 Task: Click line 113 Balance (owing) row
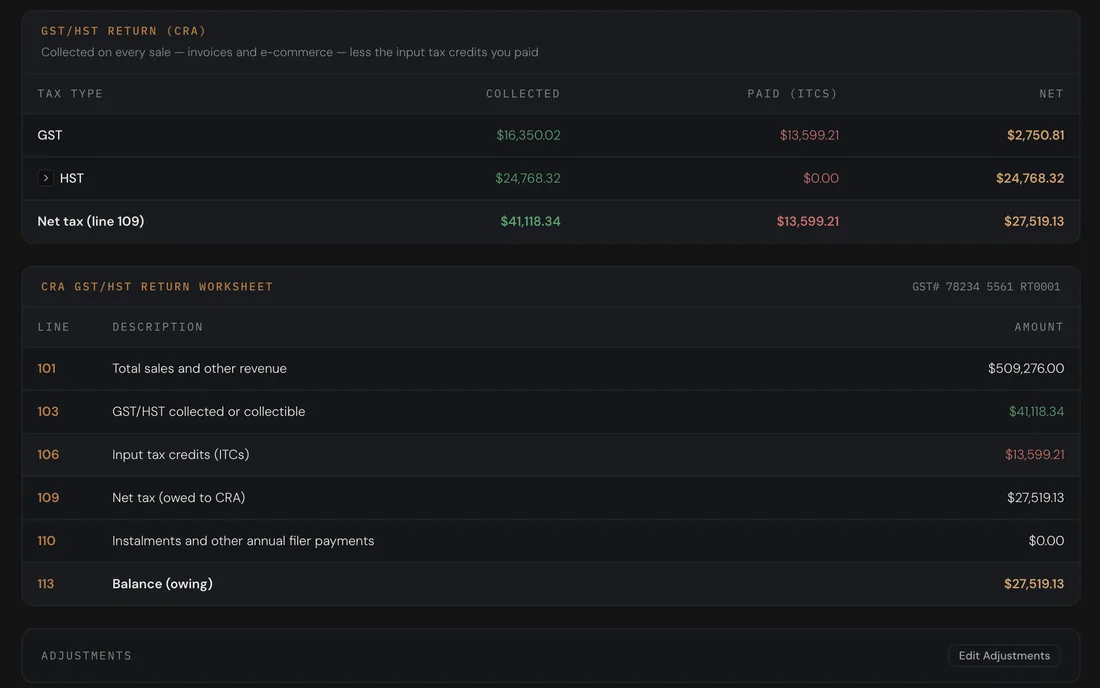tap(551, 584)
